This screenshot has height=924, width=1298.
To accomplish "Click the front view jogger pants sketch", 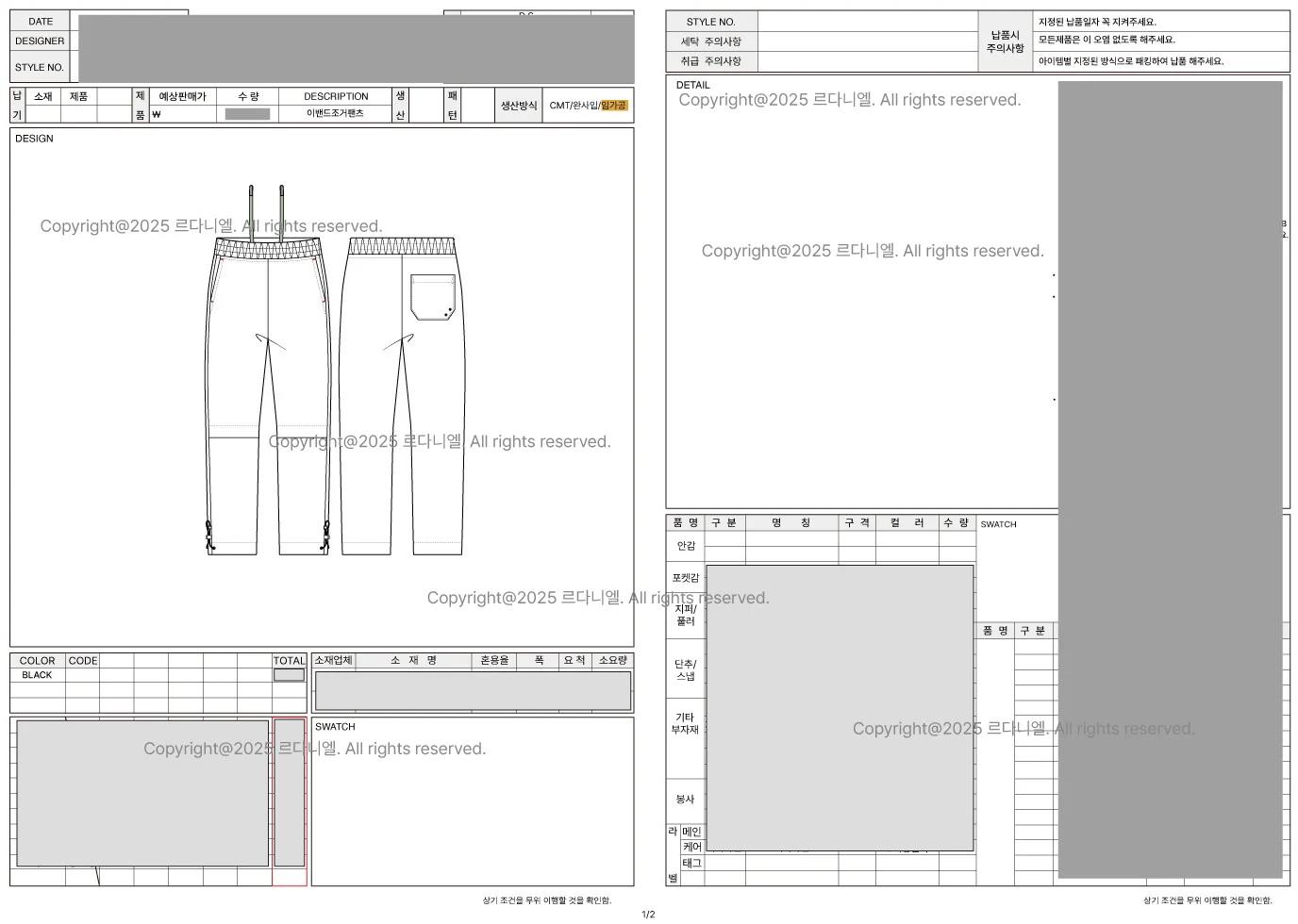I will coord(268,396).
